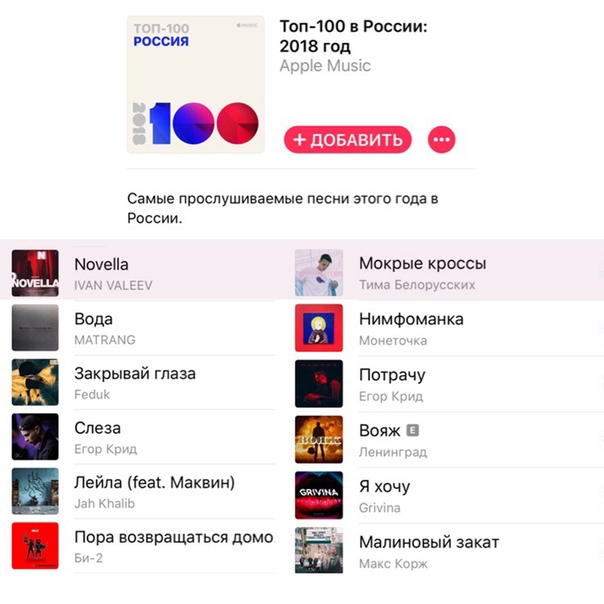Play the song Вода by MATRANG
Image resolution: width=604 pixels, height=604 pixels.
(x=143, y=328)
